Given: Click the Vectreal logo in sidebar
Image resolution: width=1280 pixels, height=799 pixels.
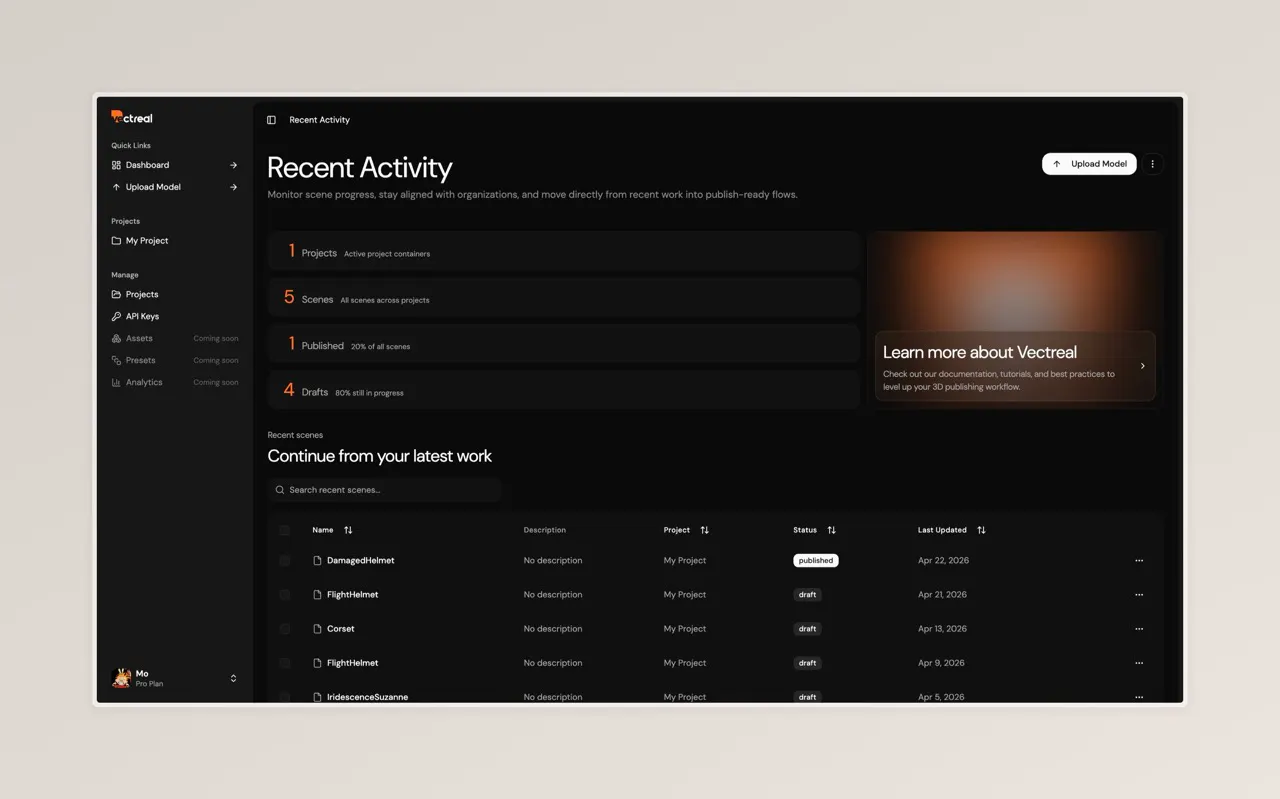Looking at the screenshot, I should pos(132,118).
